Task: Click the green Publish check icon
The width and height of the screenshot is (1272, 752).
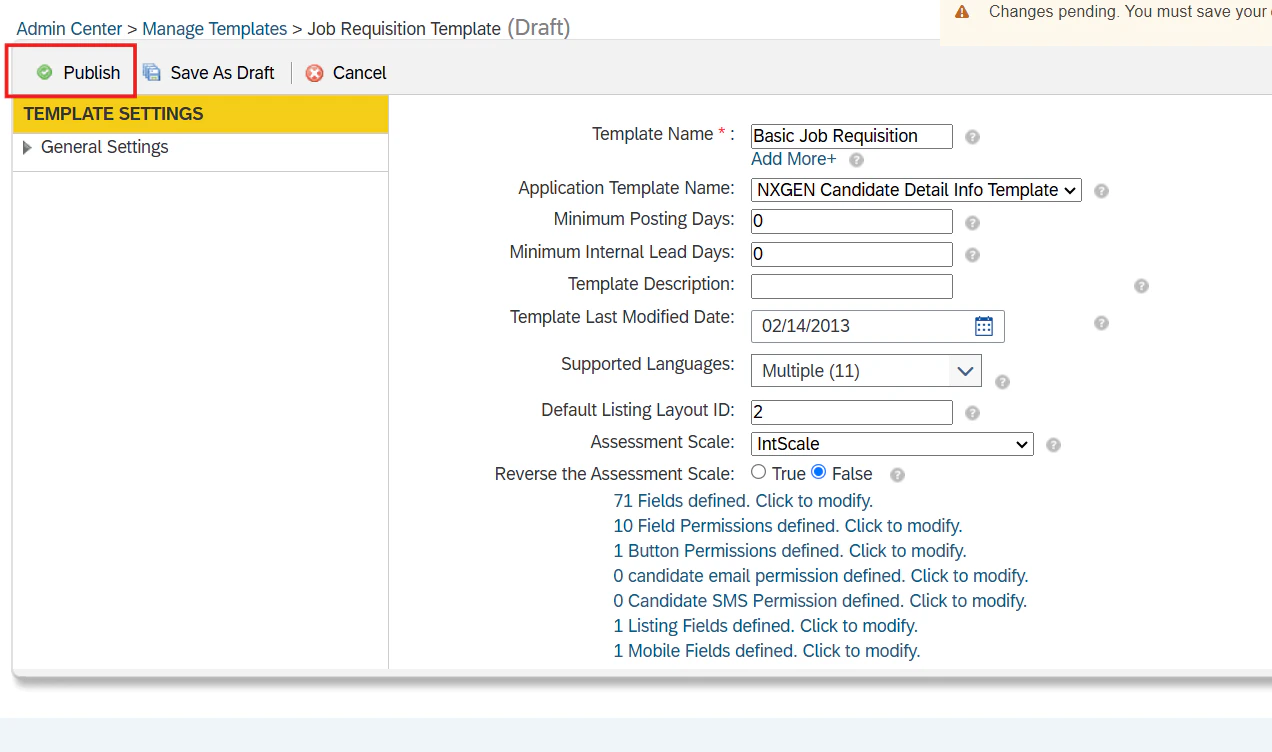Action: (x=44, y=72)
